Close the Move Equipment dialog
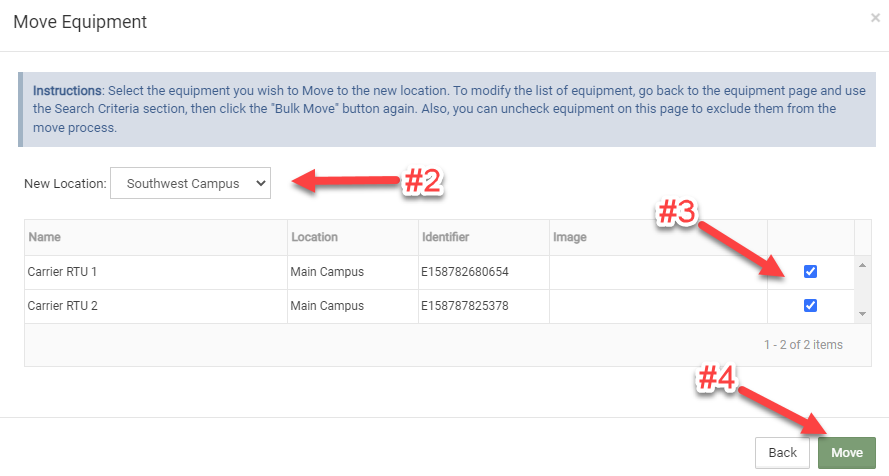This screenshot has height=476, width=889. tap(876, 18)
